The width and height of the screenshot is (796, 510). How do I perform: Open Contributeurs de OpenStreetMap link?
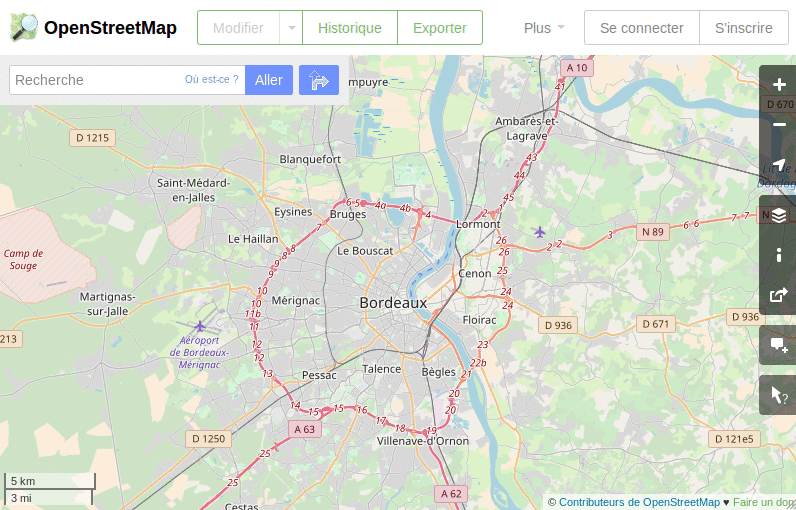[639, 502]
